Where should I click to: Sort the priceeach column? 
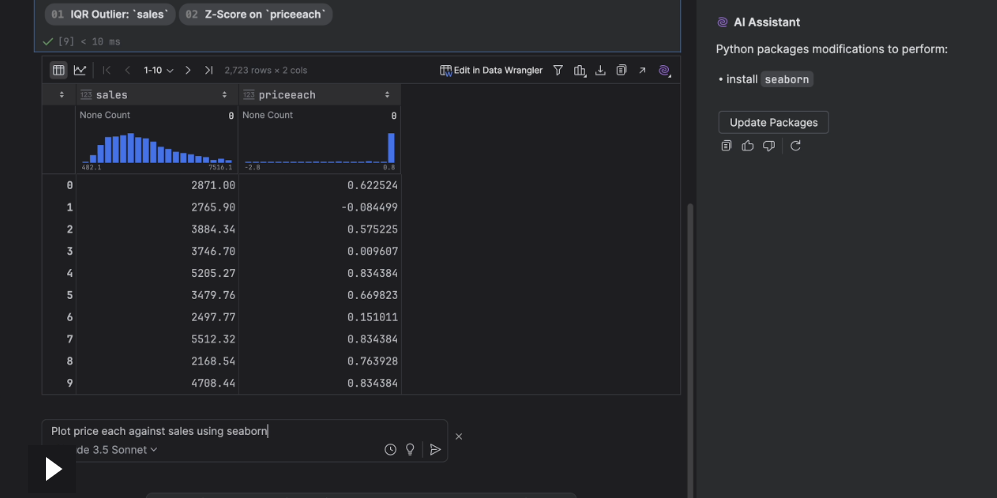click(387, 95)
